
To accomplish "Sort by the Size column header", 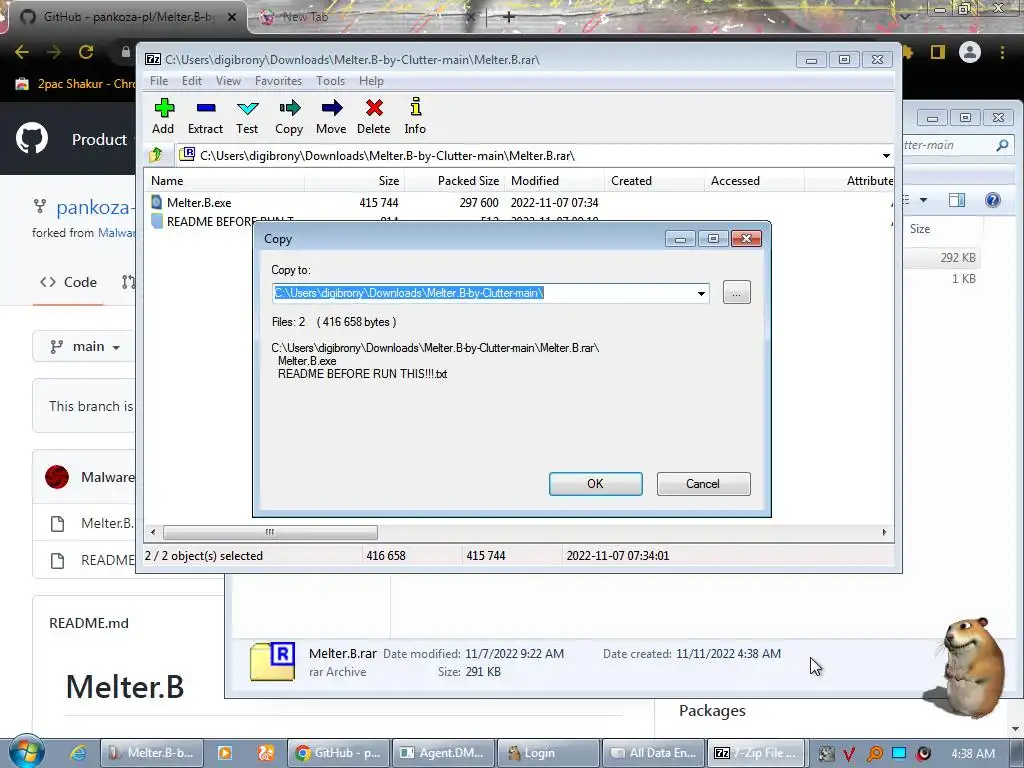I will pyautogui.click(x=353, y=181).
